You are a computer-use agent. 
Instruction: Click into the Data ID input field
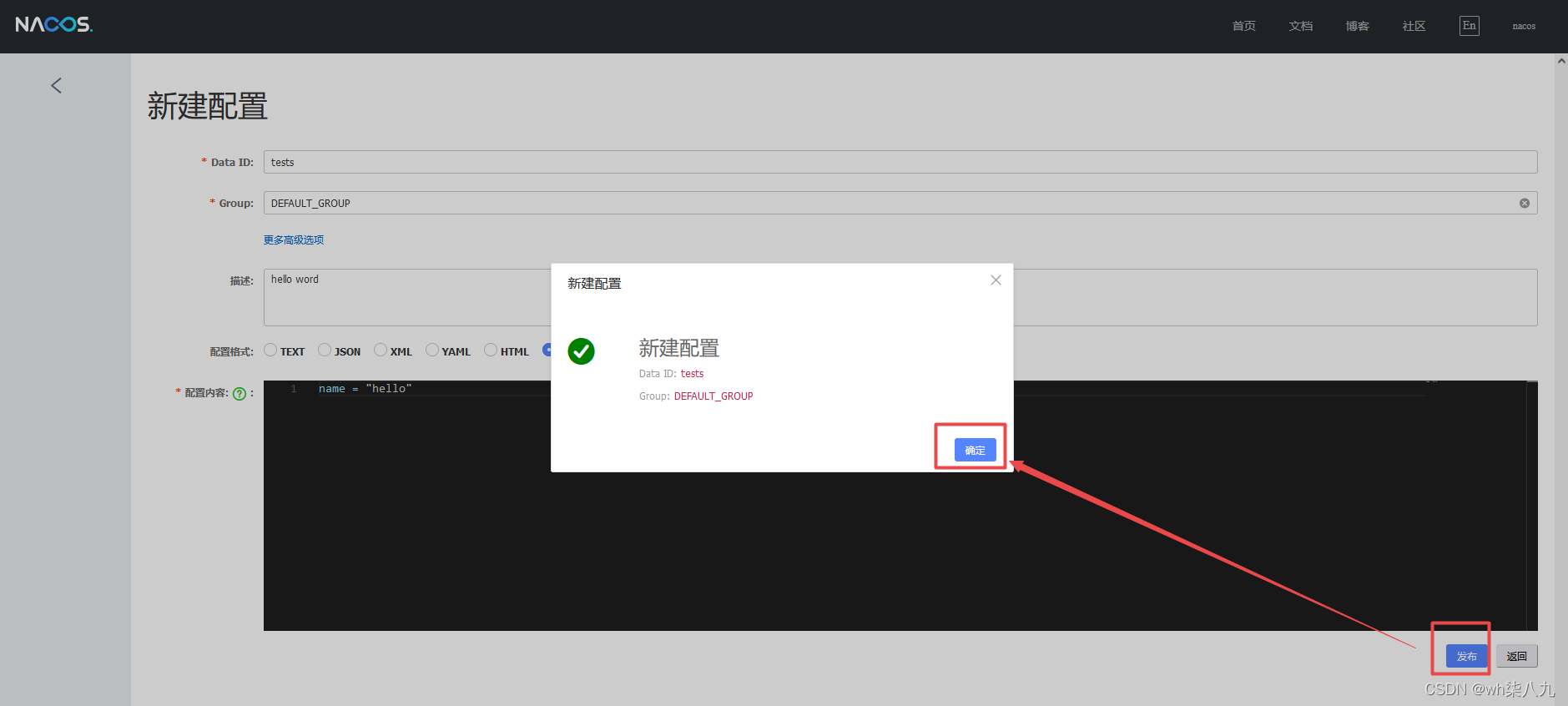click(900, 162)
